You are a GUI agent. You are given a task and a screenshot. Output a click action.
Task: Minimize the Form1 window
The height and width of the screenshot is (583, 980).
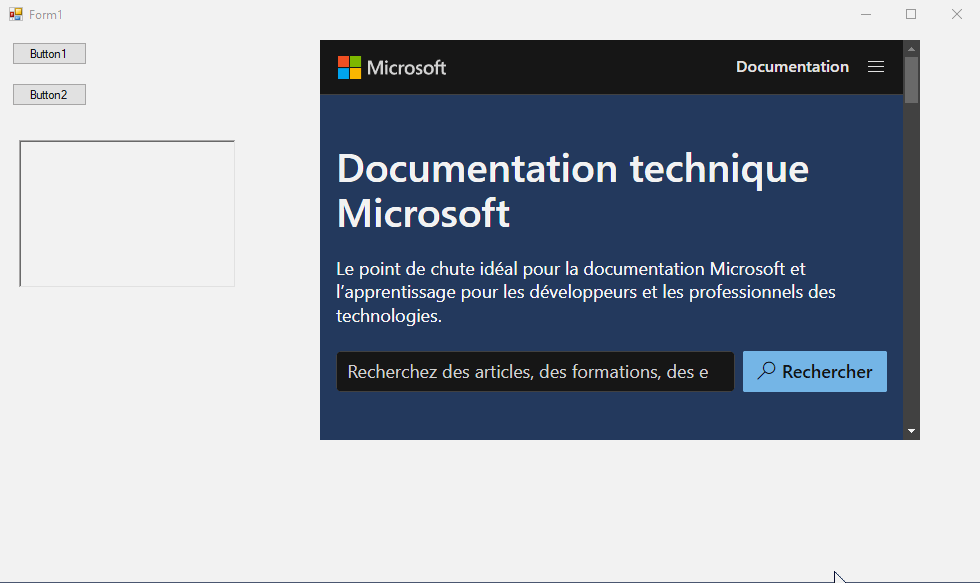click(866, 14)
